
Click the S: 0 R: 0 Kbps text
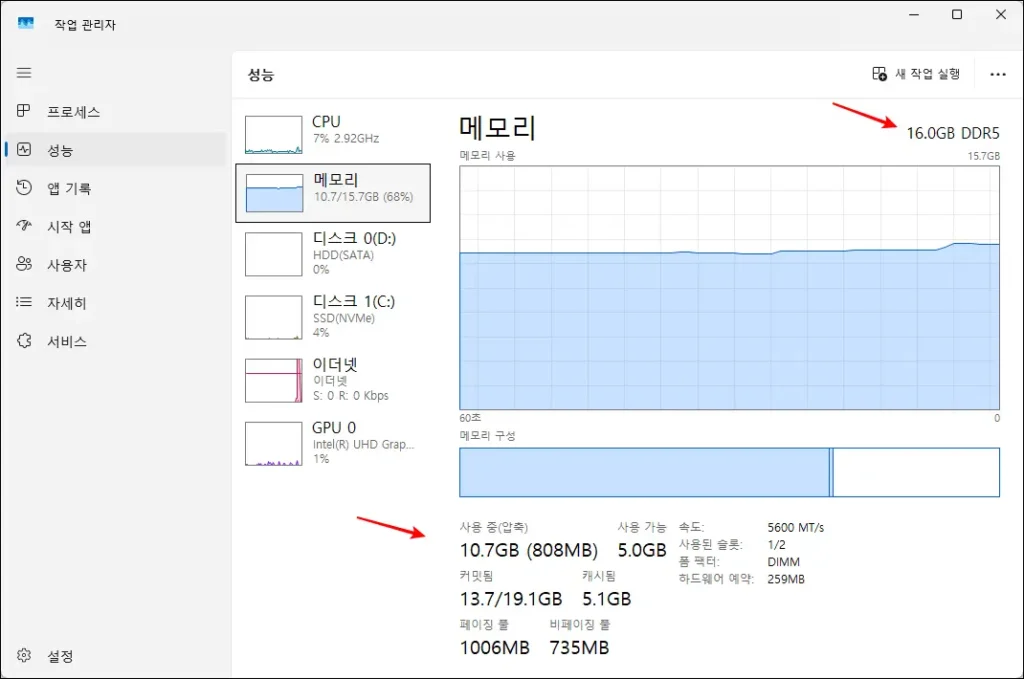pos(351,396)
